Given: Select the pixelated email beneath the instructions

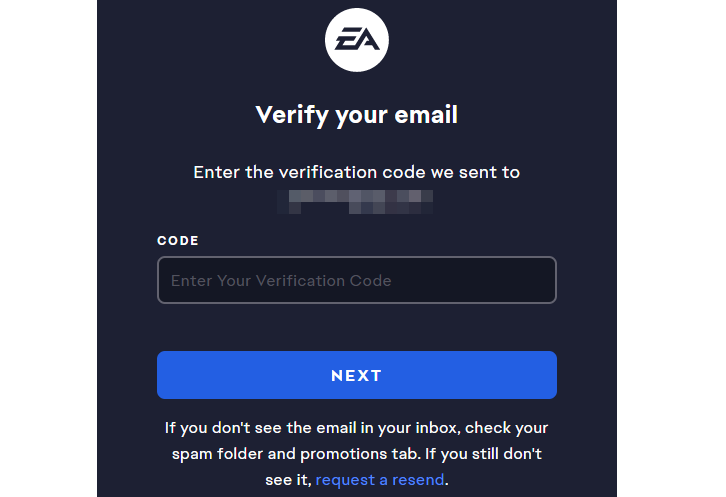Looking at the screenshot, I should 357,199.
